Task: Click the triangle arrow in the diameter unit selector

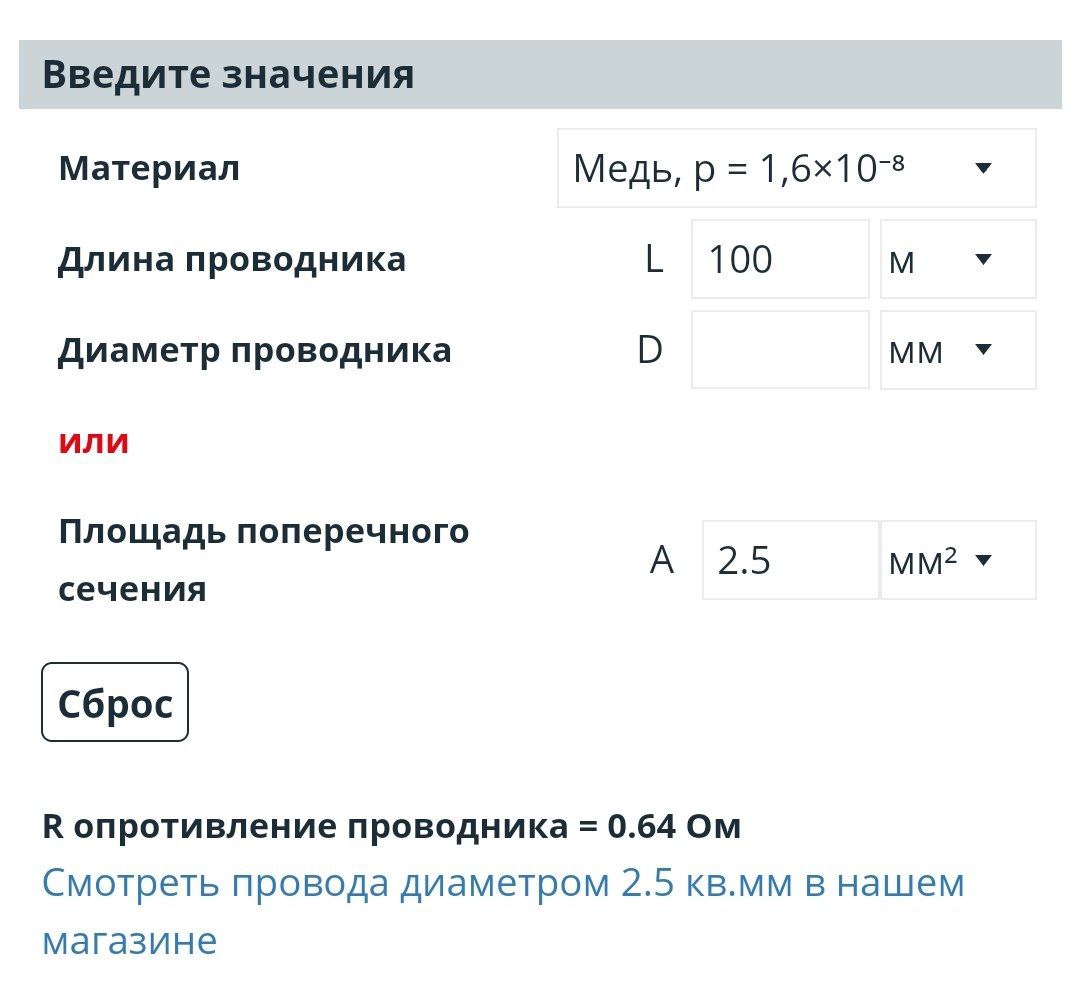Action: [984, 349]
